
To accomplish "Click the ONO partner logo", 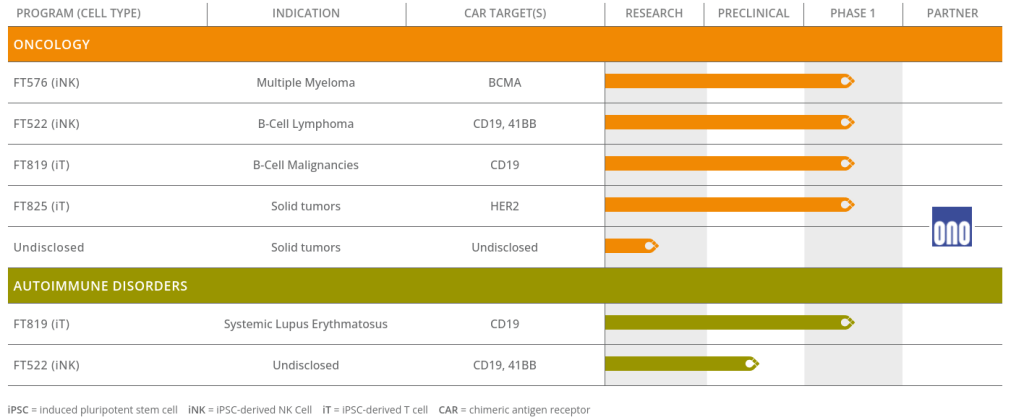I will coord(951,226).
